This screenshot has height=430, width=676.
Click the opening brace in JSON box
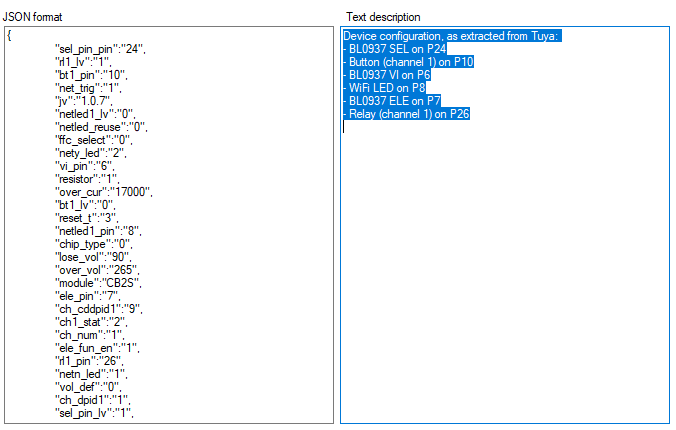tap(9, 36)
